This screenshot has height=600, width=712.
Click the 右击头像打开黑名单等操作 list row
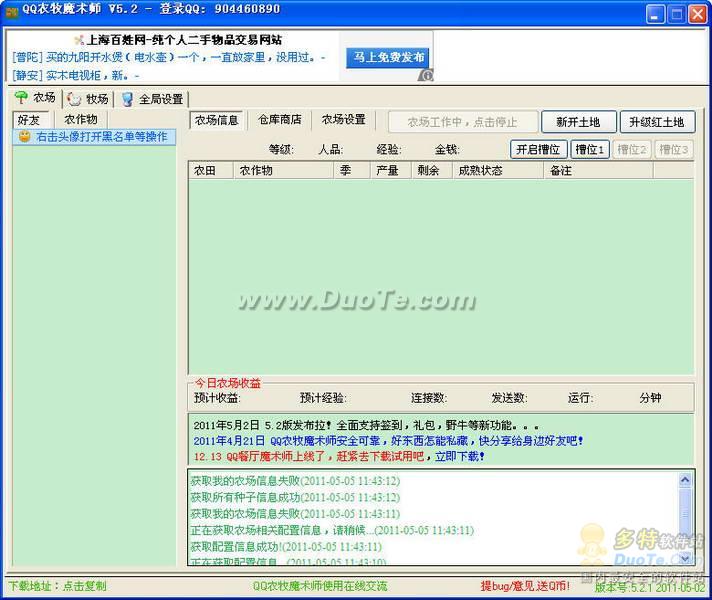click(94, 137)
